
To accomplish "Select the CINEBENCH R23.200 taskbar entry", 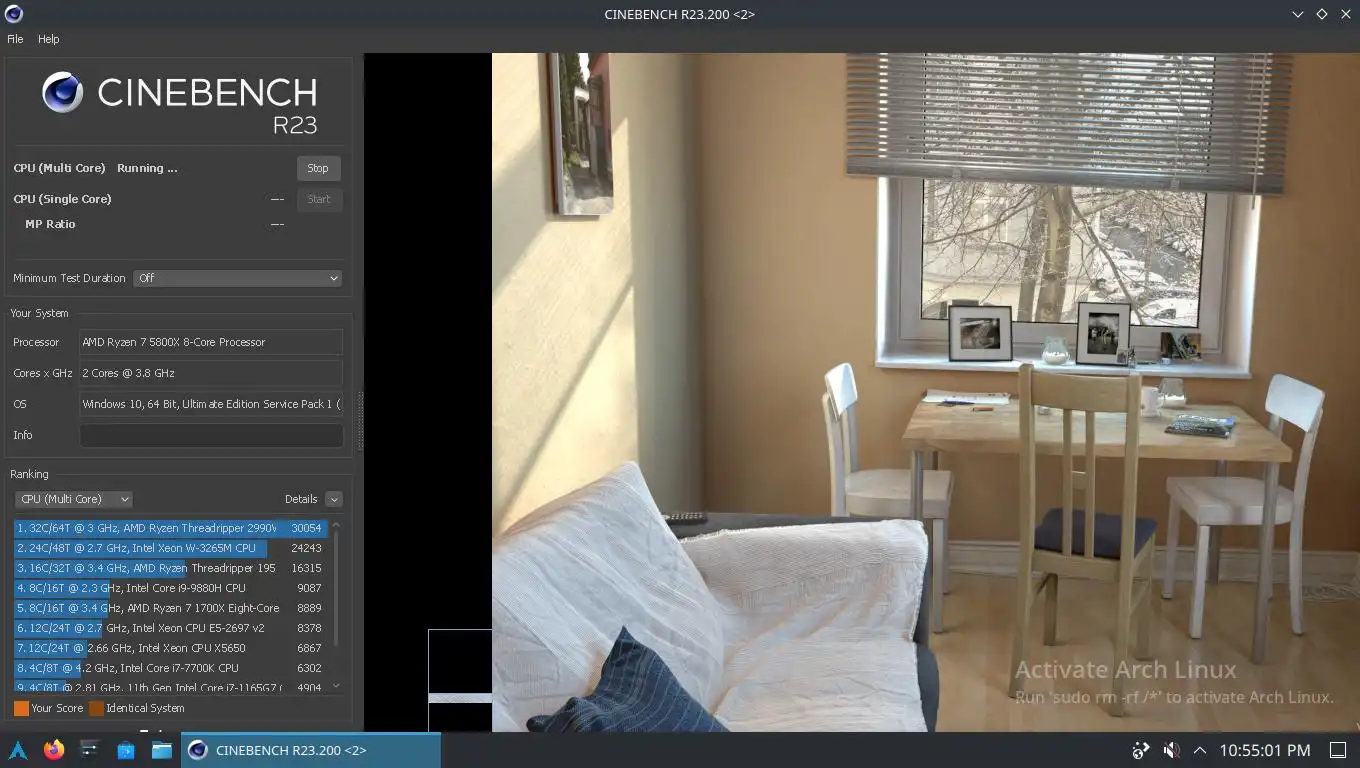I will pos(311,750).
